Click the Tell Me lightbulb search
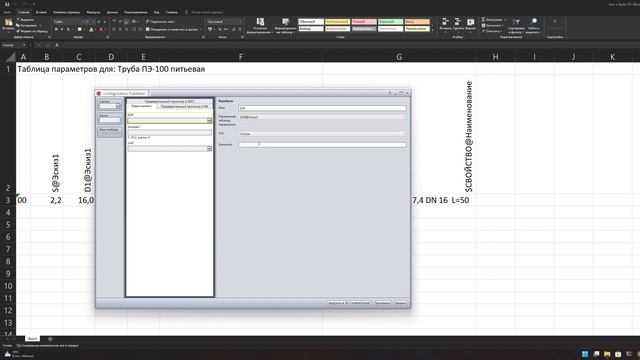 click(186, 12)
